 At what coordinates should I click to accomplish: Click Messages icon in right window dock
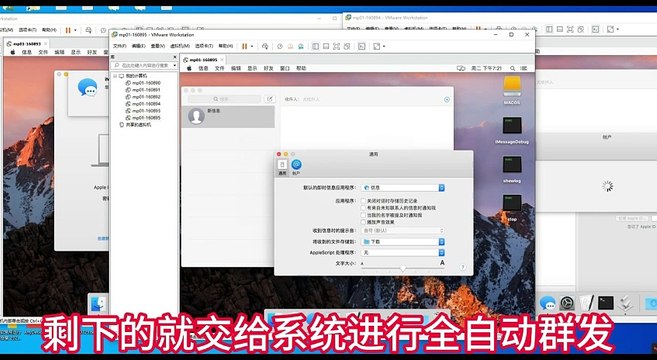pyautogui.click(x=547, y=303)
